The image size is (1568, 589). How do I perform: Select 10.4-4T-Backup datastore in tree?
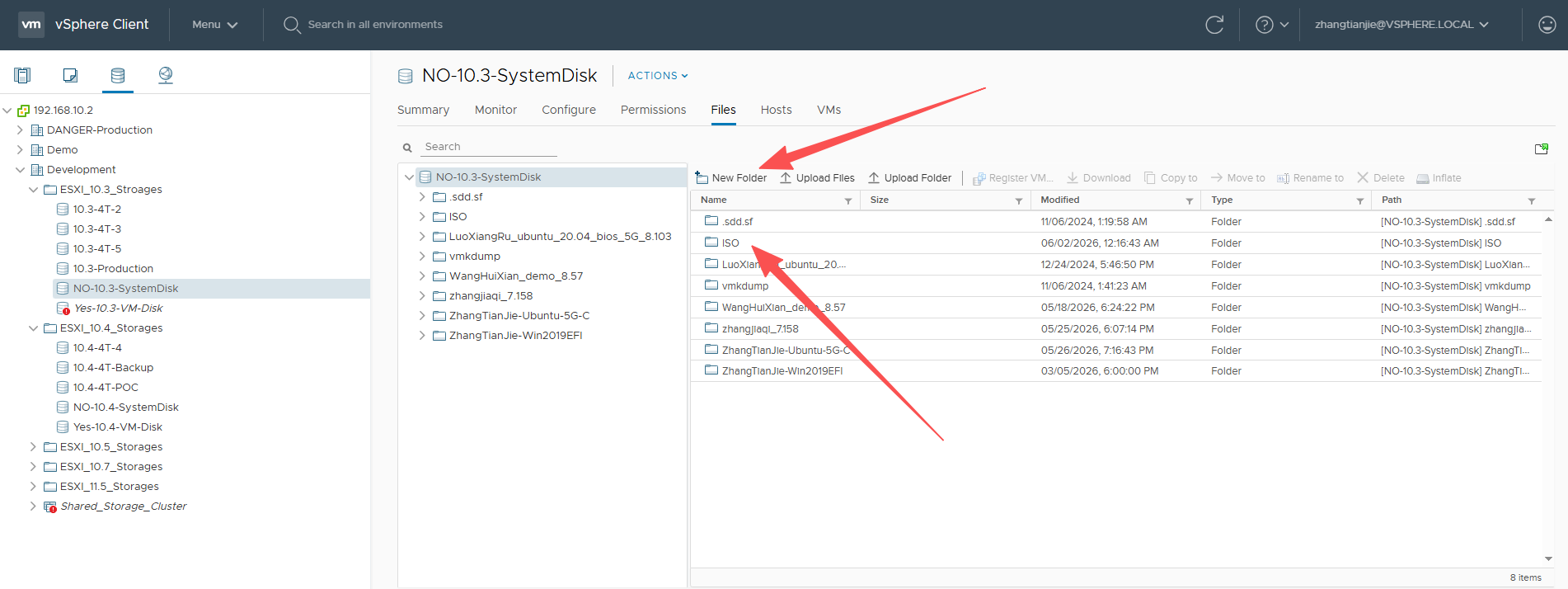point(113,368)
